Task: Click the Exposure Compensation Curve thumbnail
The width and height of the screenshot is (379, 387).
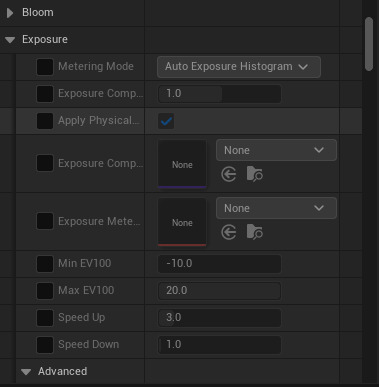Action: (182, 164)
